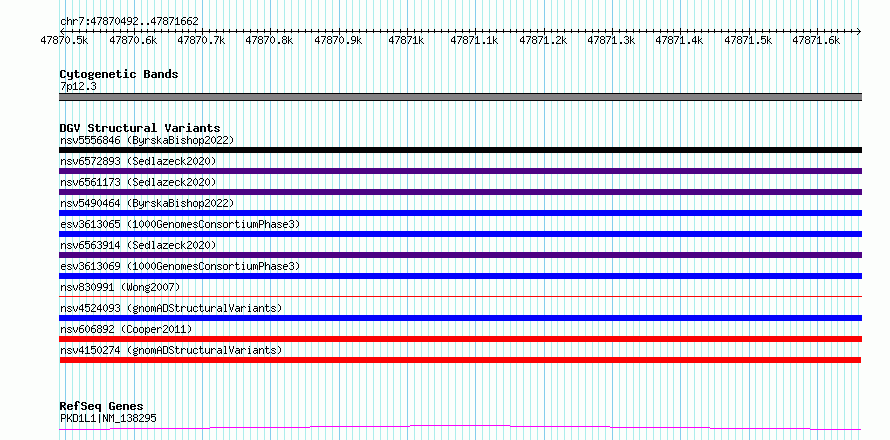Open the nsv5490464 (ByrskaBishop2022) label
Image resolution: width=890 pixels, height=440 pixels.
(147, 203)
